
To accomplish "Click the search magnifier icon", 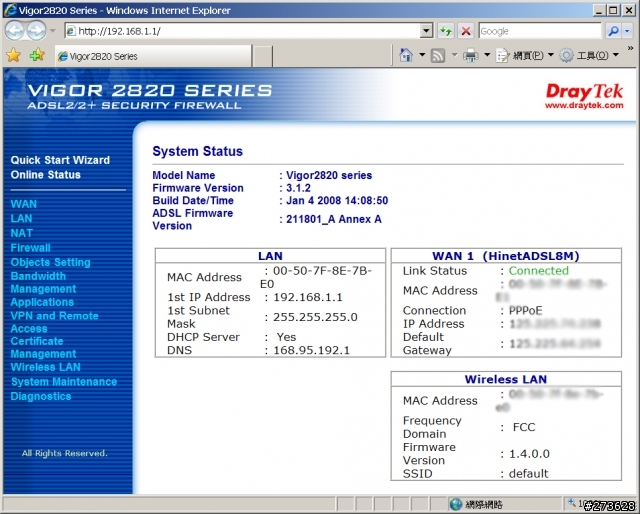I will click(x=613, y=31).
